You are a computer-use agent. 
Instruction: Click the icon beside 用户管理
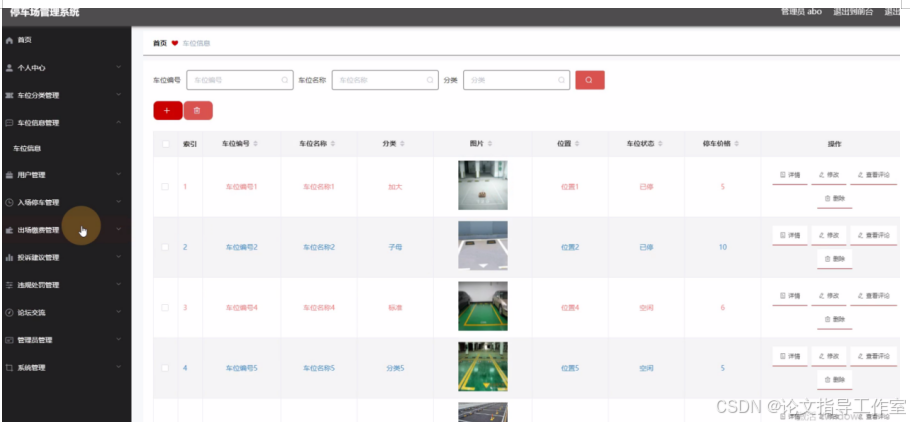pyautogui.click(x=9, y=175)
